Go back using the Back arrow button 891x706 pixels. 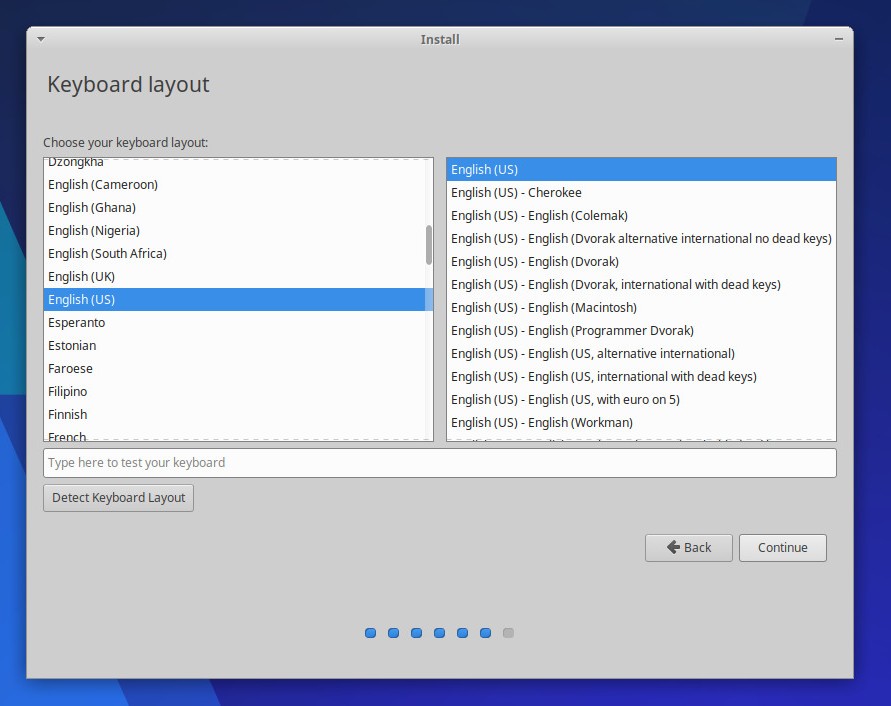point(689,547)
